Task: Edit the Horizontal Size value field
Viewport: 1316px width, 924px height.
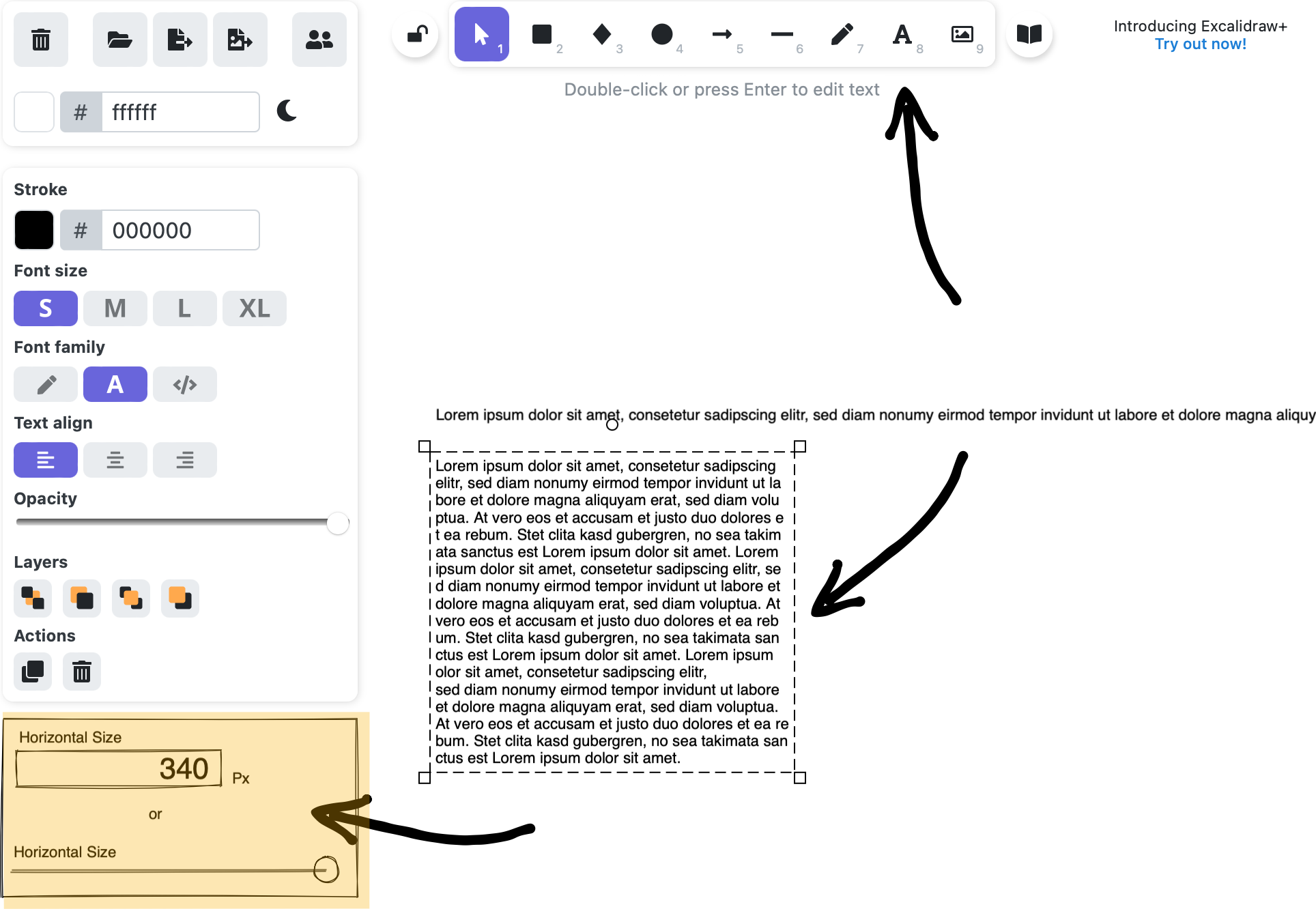Action: (118, 768)
